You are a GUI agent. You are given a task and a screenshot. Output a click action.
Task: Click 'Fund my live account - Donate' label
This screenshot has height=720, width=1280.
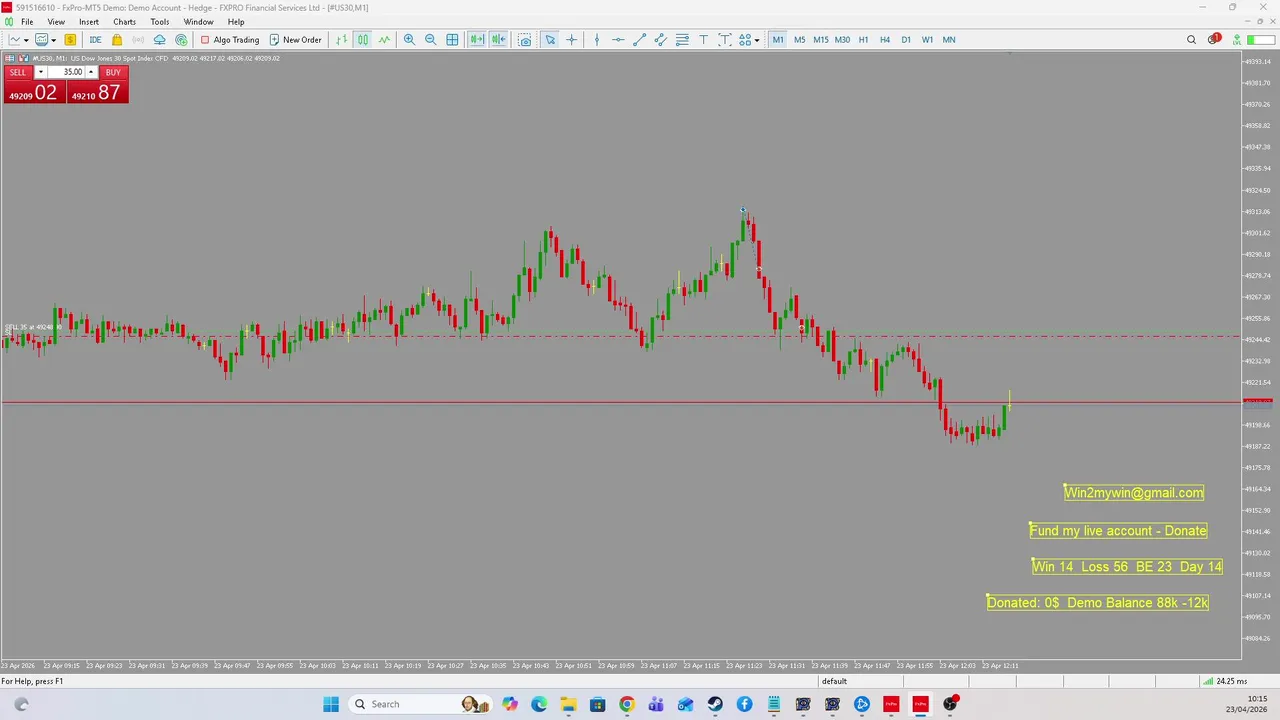coord(1118,531)
